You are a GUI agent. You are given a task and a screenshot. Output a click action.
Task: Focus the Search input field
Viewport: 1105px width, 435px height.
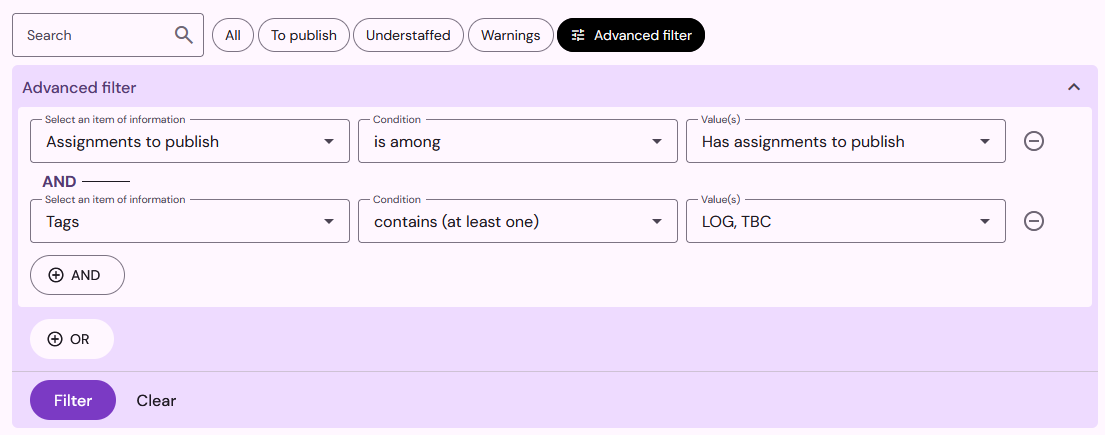pyautogui.click(x=99, y=35)
